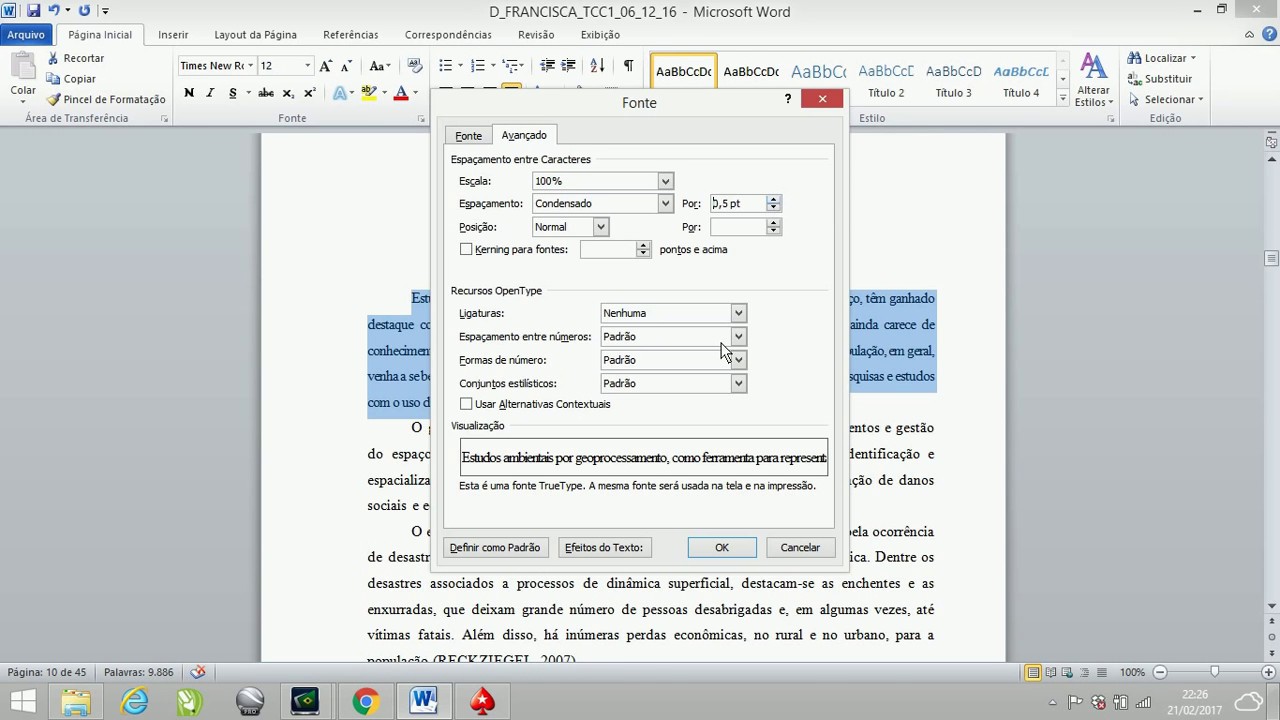Click the Copiar icon
The height and width of the screenshot is (720, 1280).
coord(53,79)
